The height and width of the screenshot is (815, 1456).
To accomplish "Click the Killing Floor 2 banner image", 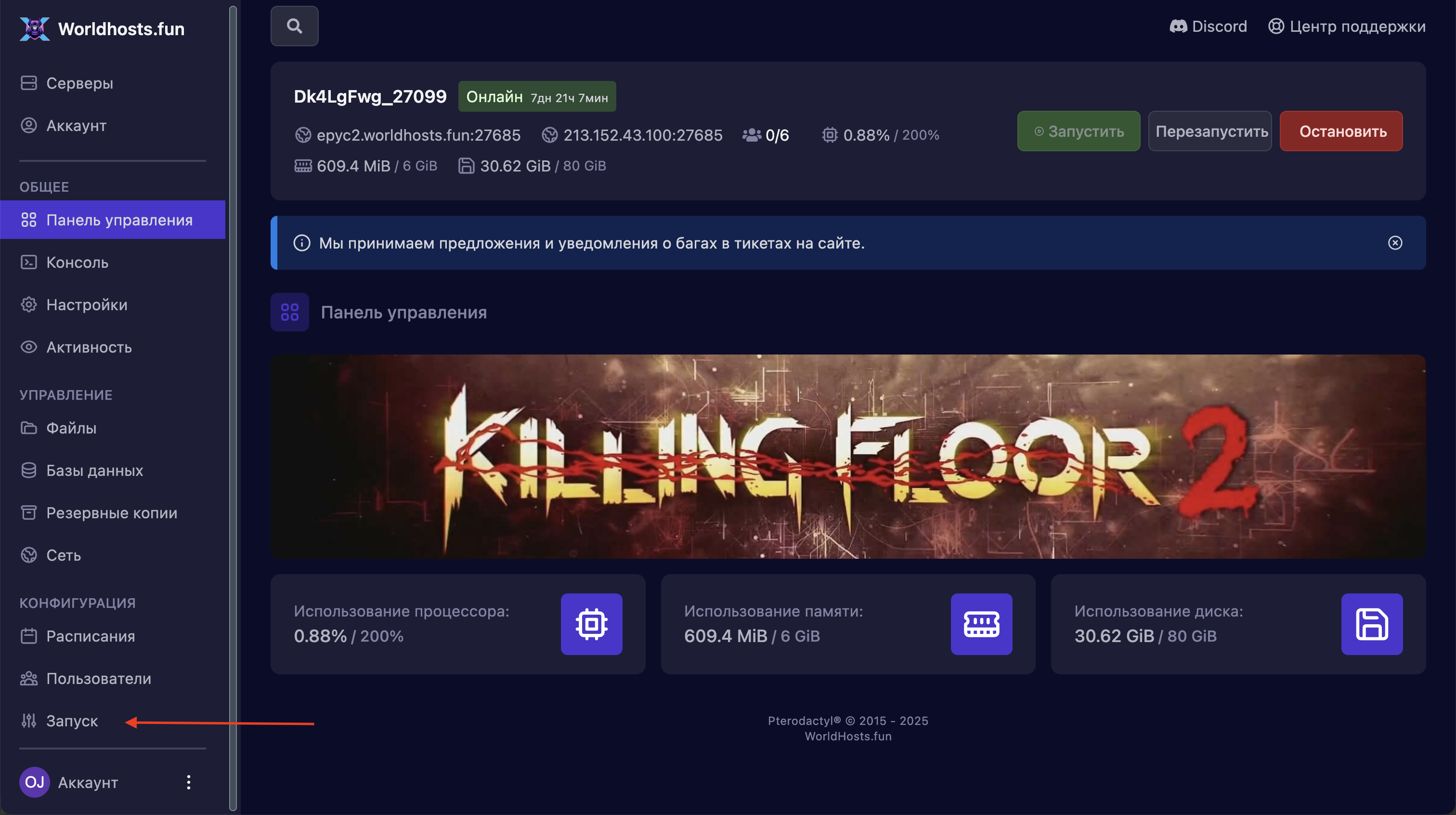I will click(x=848, y=457).
